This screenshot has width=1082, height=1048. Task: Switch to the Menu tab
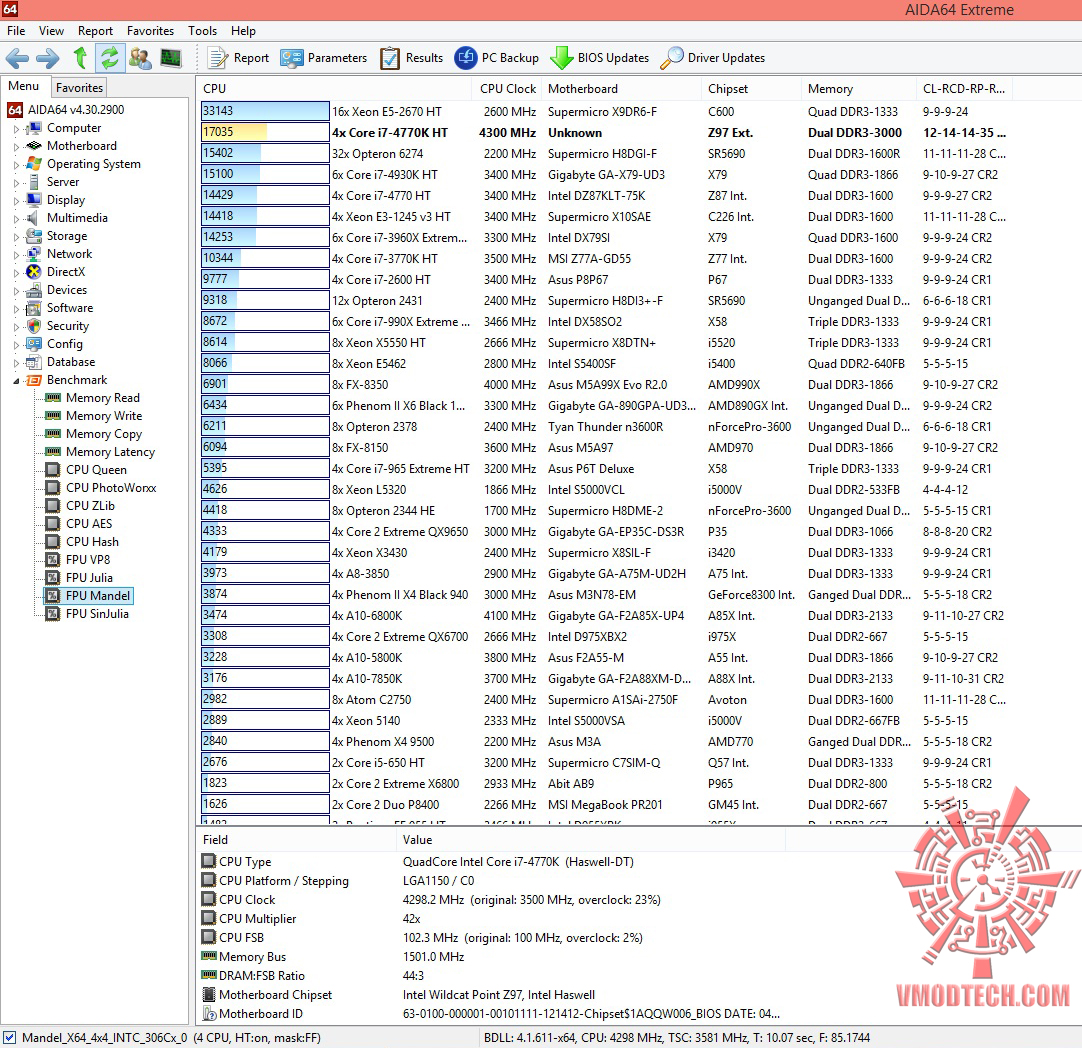click(23, 86)
